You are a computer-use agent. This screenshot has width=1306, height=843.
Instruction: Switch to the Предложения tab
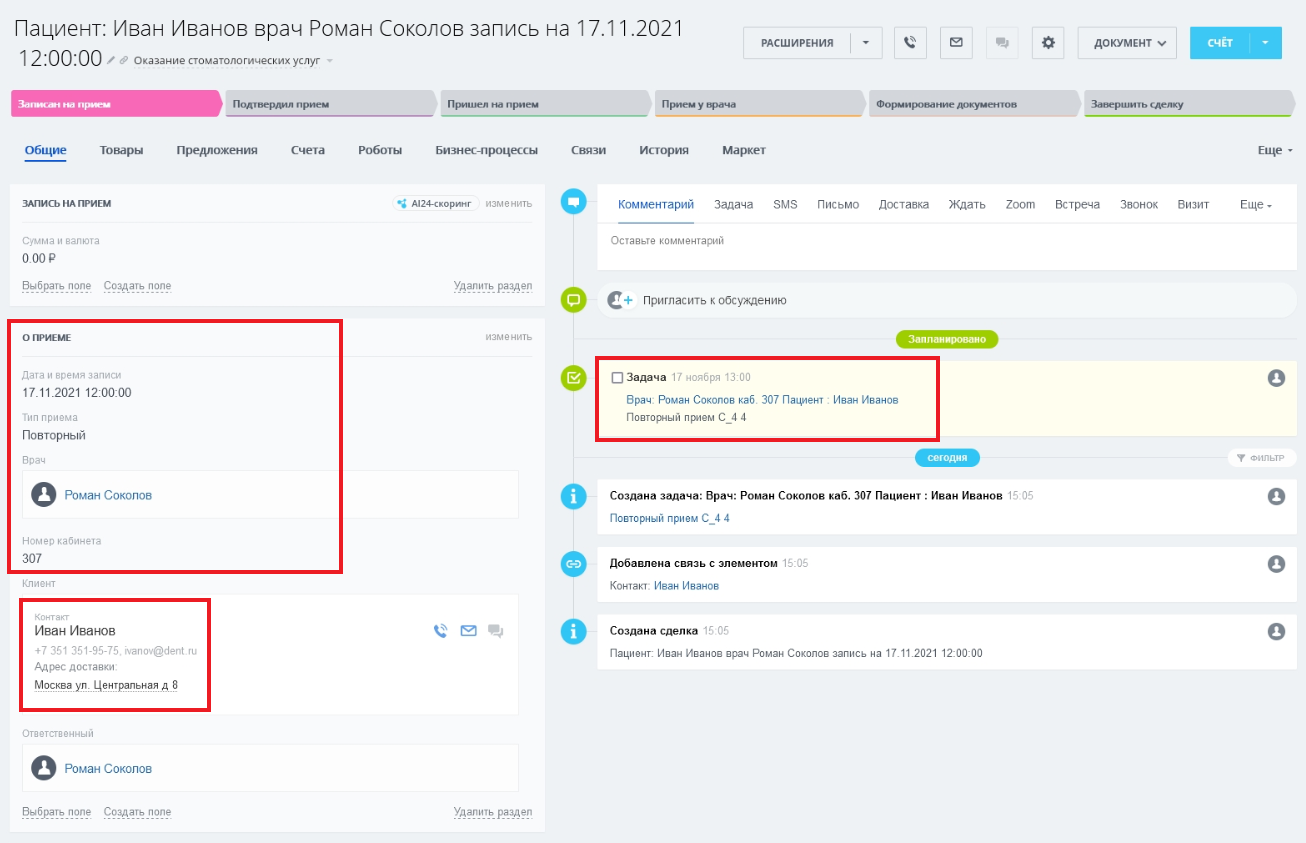217,150
